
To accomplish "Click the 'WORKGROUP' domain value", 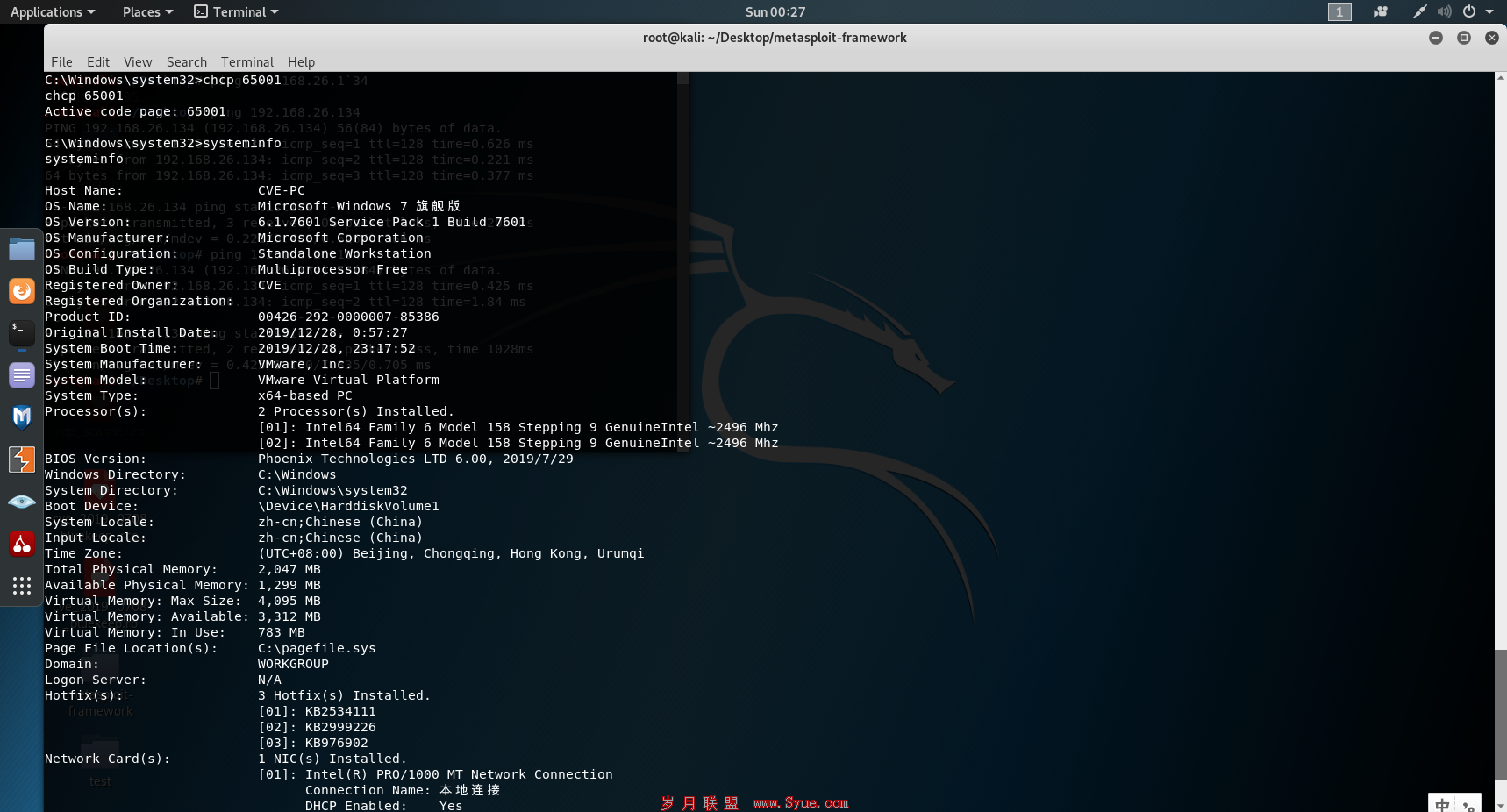I will 293,664.
